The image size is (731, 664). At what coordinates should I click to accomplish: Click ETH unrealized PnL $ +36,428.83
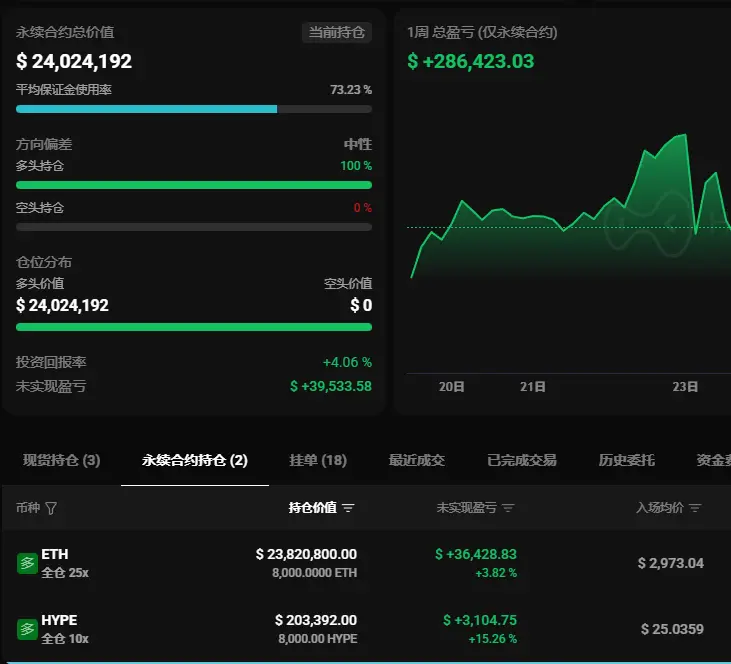pyautogui.click(x=476, y=554)
